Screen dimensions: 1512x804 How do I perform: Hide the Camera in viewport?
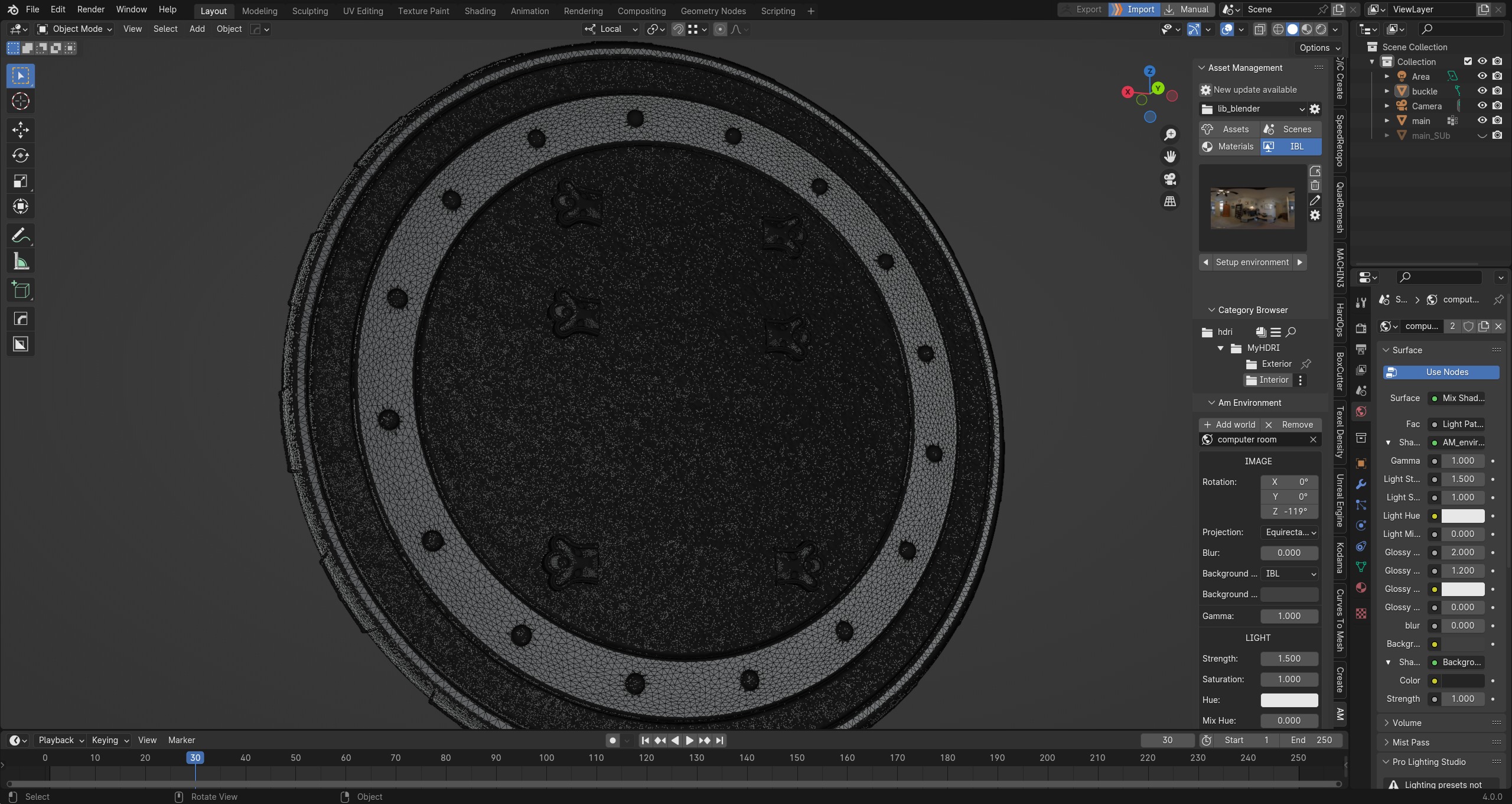click(x=1482, y=106)
